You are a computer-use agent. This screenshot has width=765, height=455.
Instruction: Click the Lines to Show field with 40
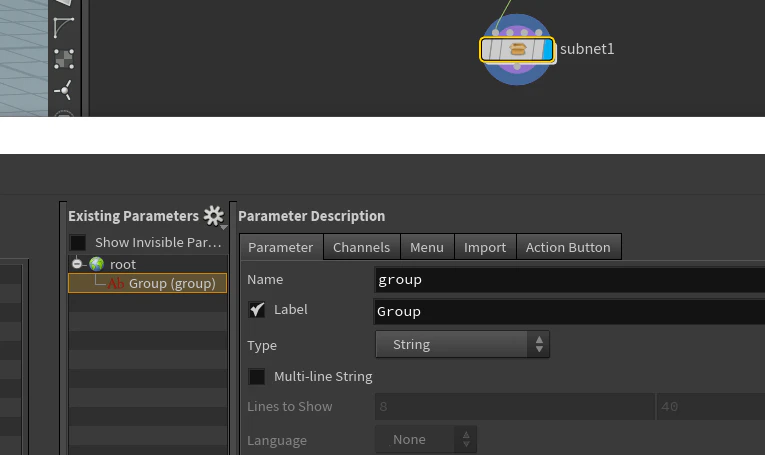[711, 407]
